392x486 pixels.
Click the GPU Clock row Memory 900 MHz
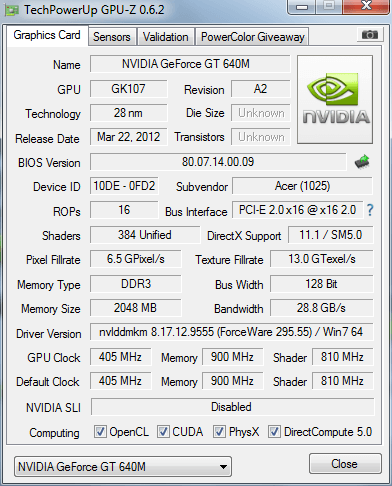232,357
